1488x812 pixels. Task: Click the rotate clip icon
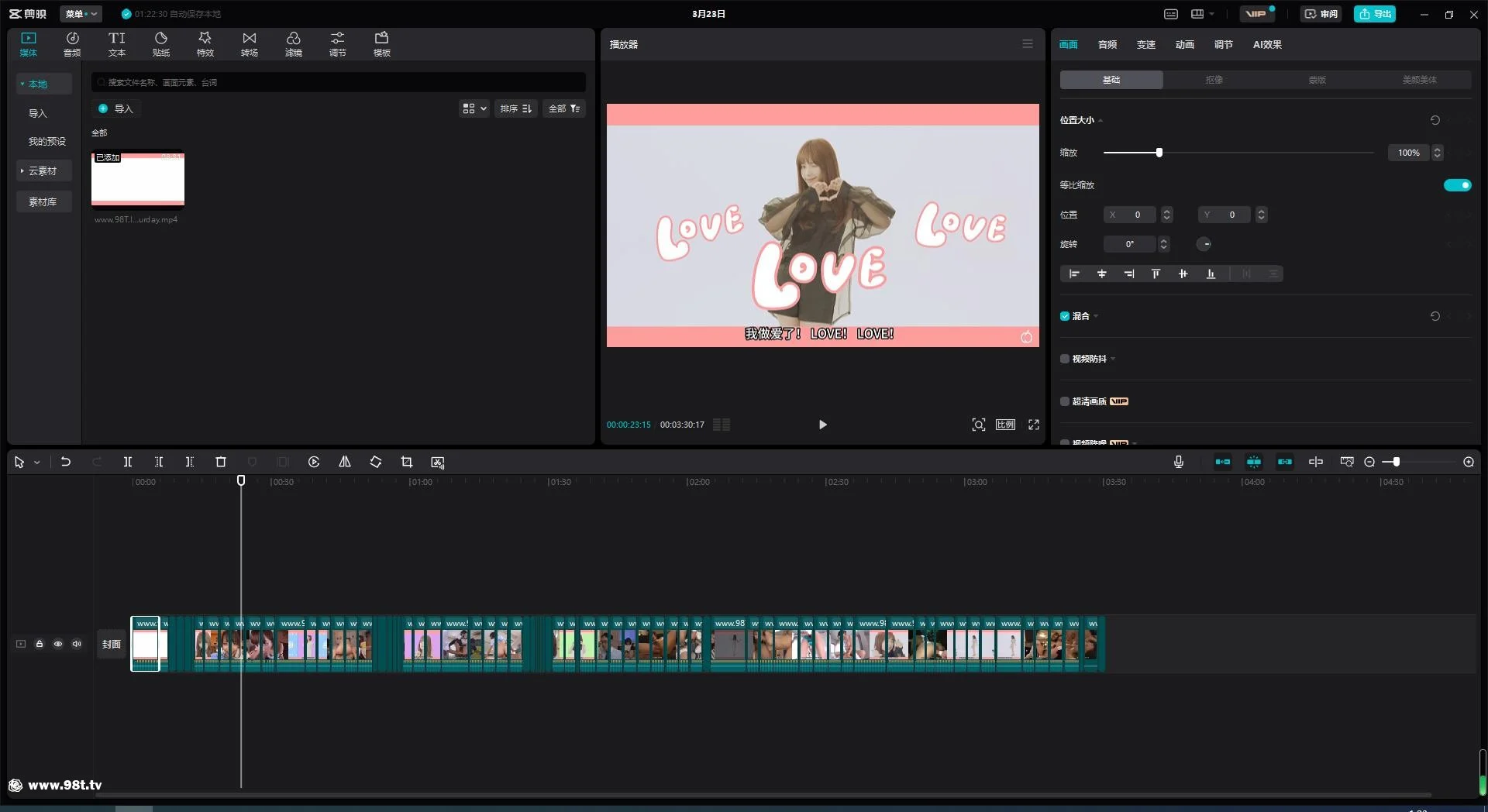376,462
